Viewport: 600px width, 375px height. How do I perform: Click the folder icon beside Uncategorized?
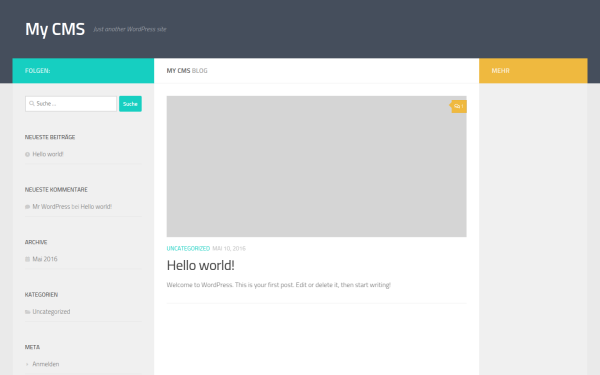pos(27,312)
